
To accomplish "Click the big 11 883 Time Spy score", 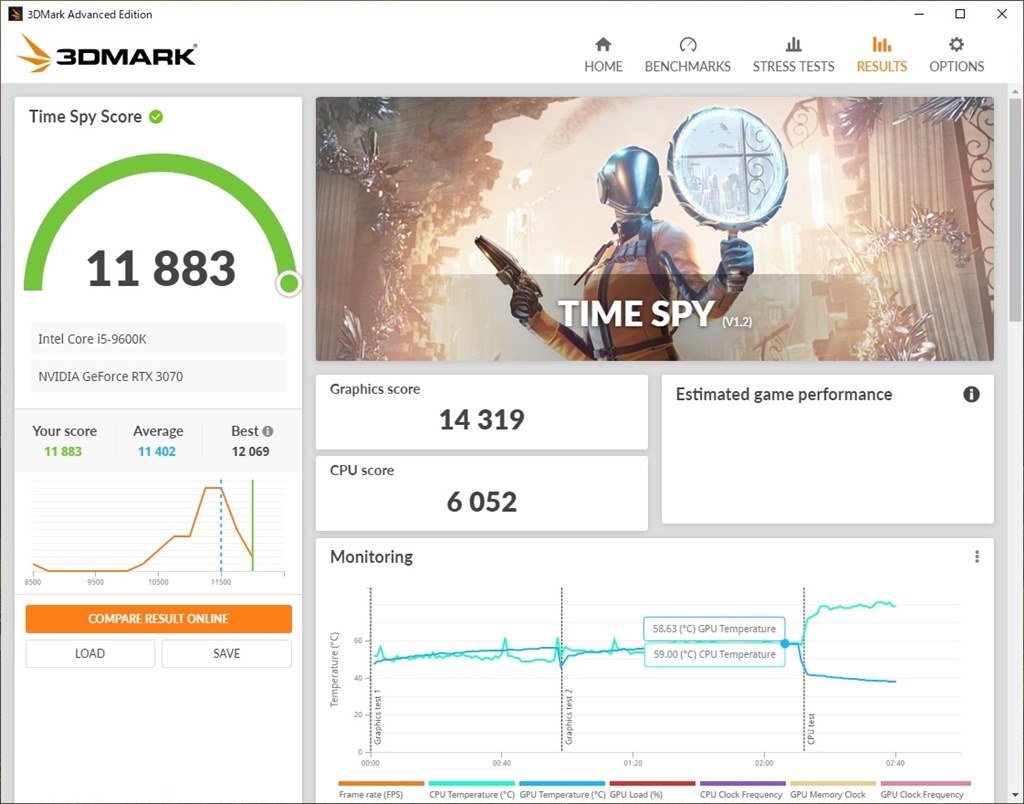I will [161, 268].
